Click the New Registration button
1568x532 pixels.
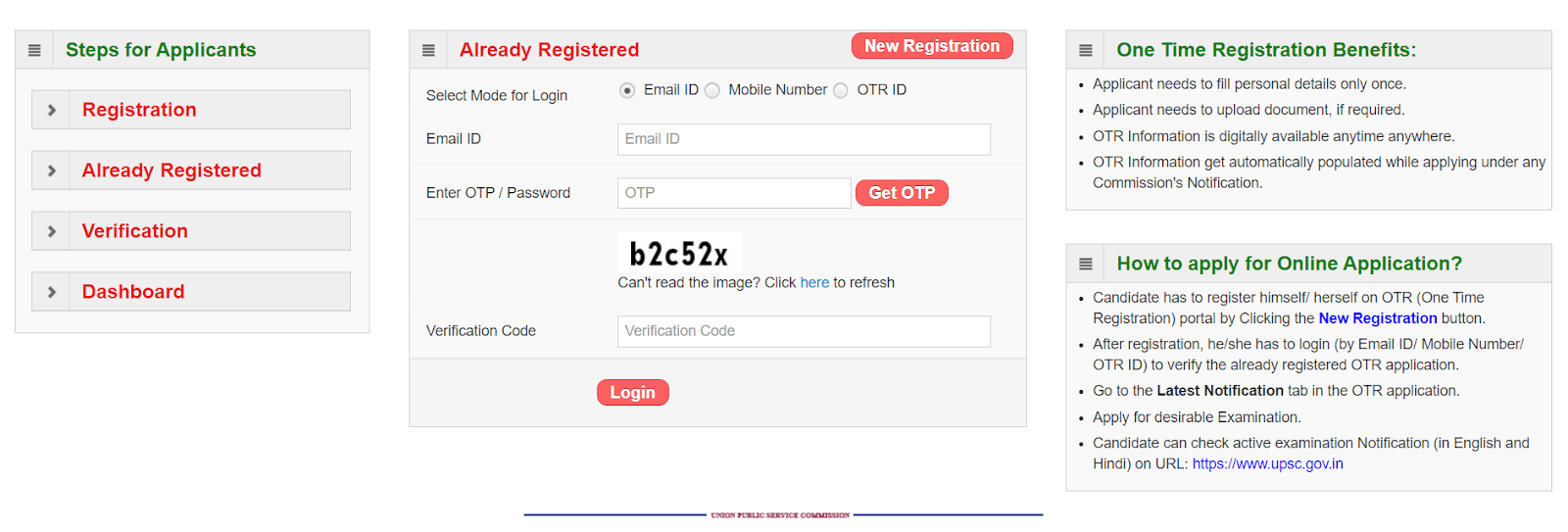(932, 46)
